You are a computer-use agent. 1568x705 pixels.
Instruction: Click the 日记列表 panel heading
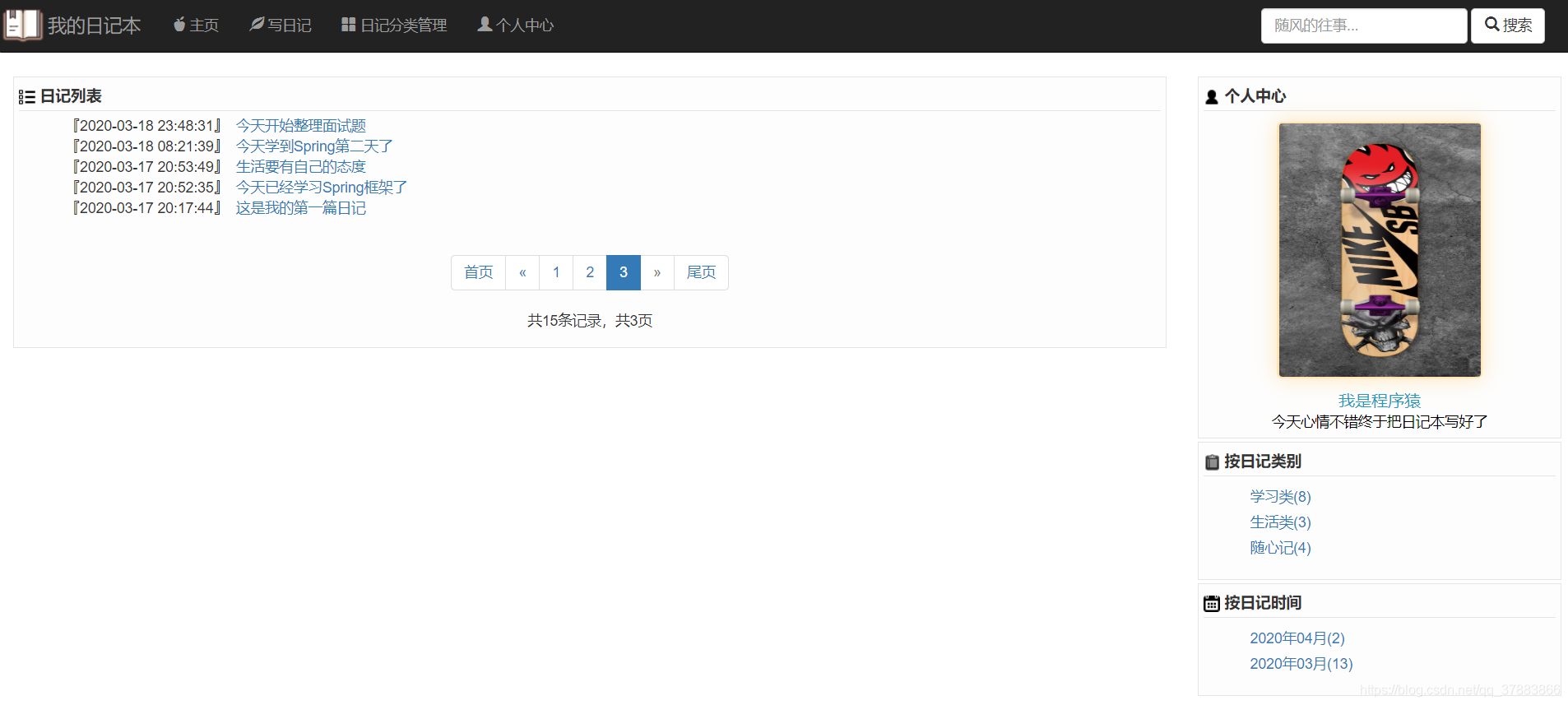tap(71, 96)
